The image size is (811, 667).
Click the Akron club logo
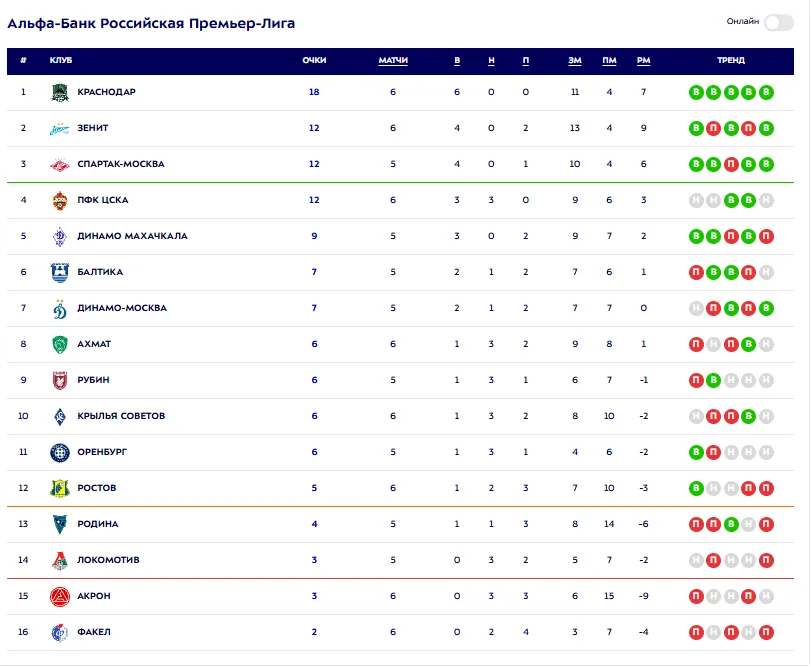(x=60, y=596)
